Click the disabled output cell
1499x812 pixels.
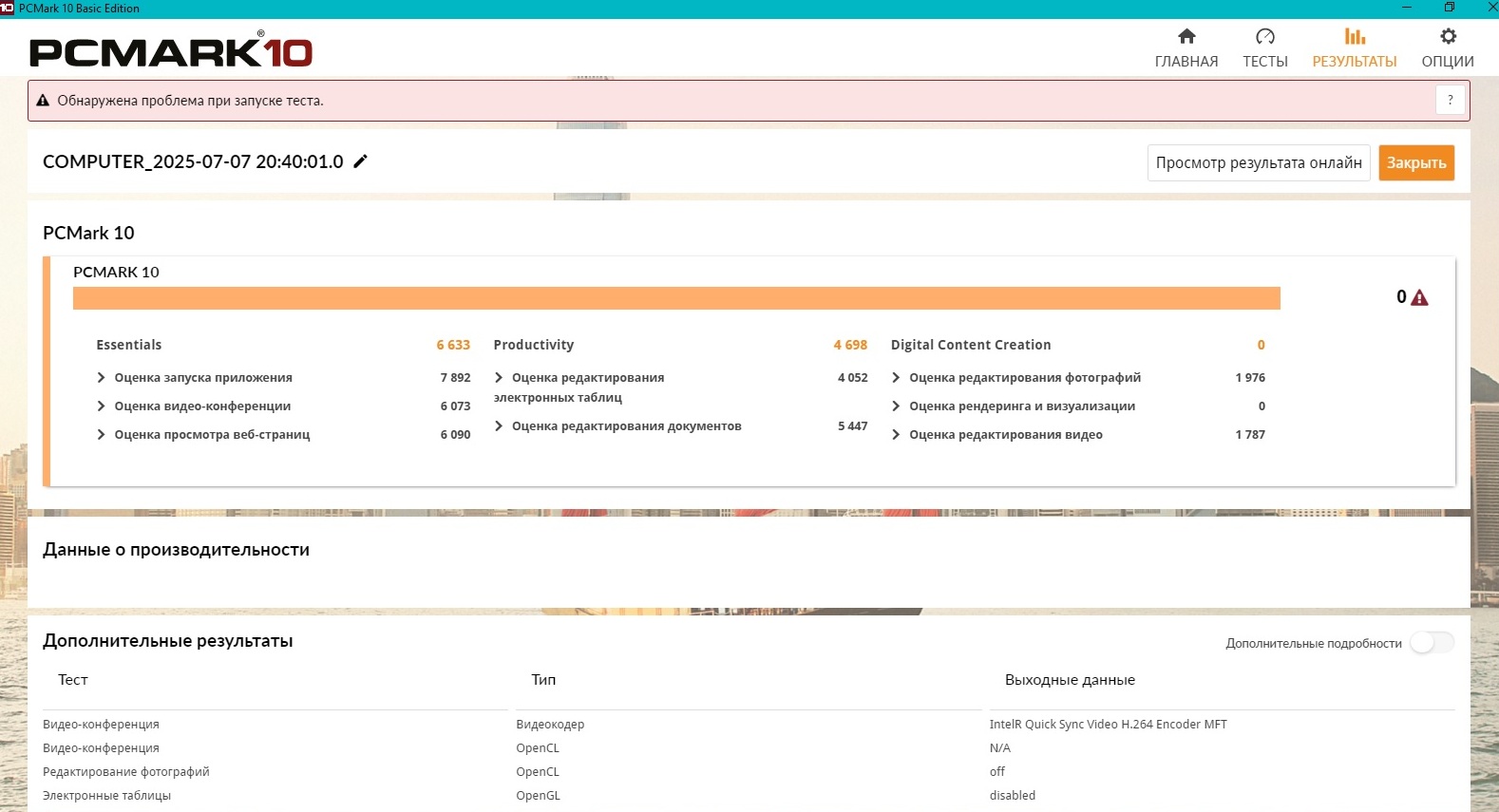1012,796
